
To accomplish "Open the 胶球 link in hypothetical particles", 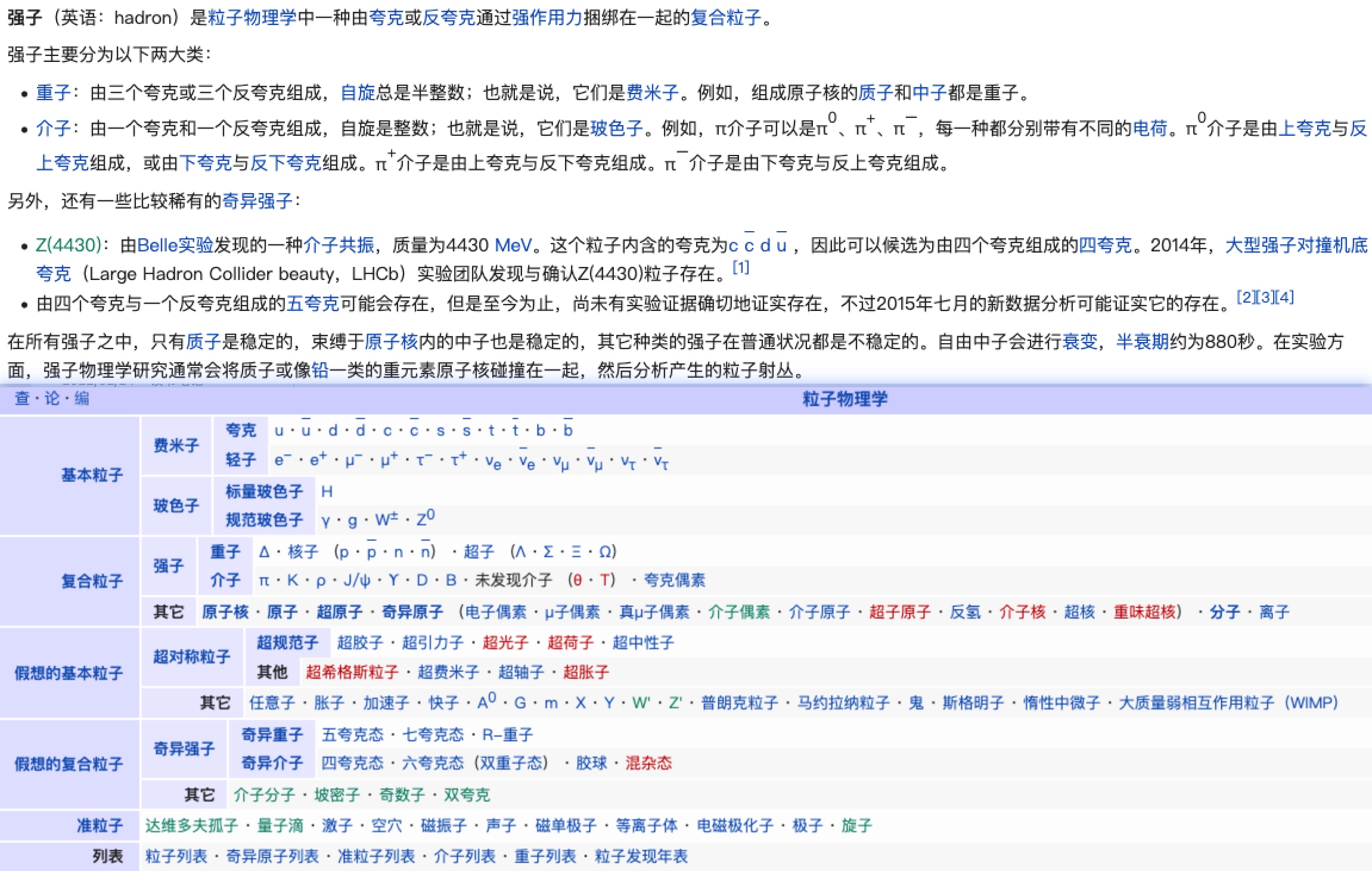I will pyautogui.click(x=592, y=763).
